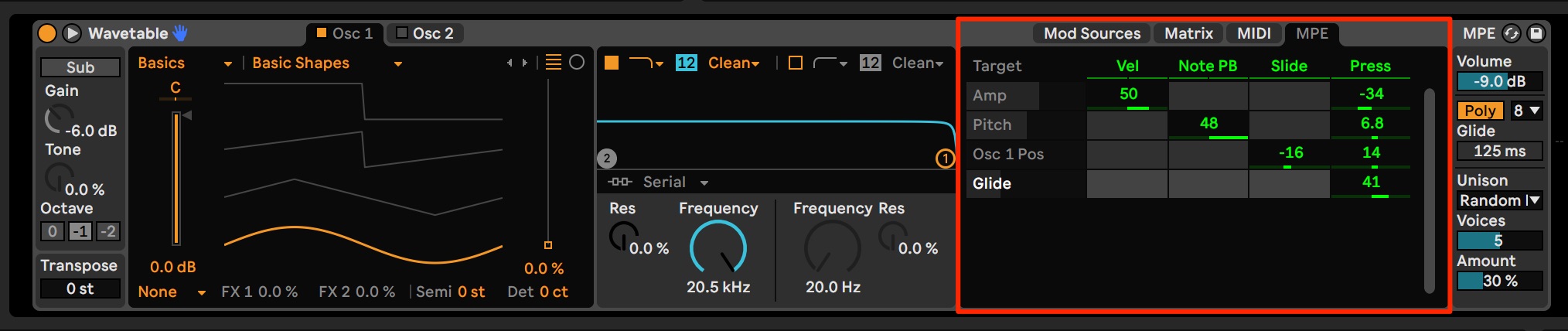
Task: Select Sub Octave 0 button
Action: click(53, 231)
